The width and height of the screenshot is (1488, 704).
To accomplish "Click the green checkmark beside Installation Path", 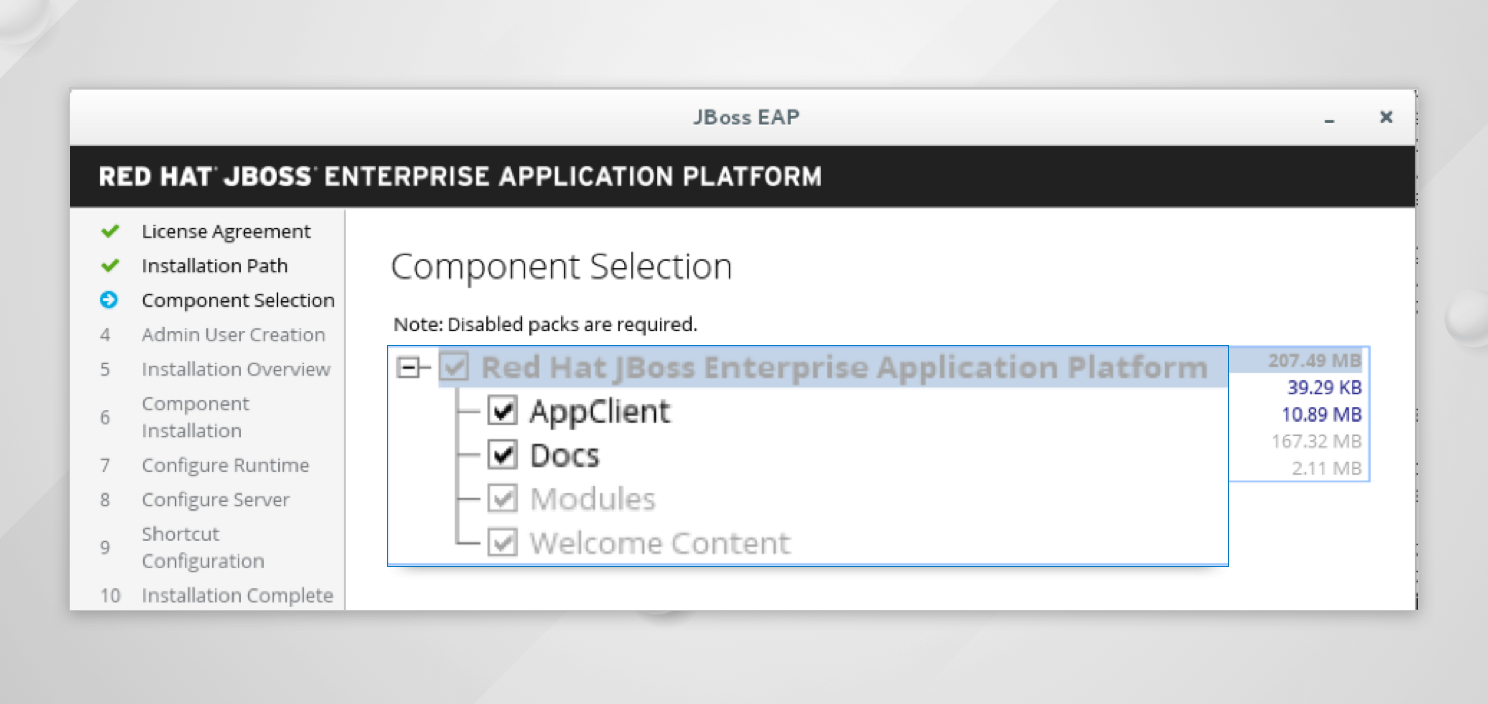I will 110,266.
